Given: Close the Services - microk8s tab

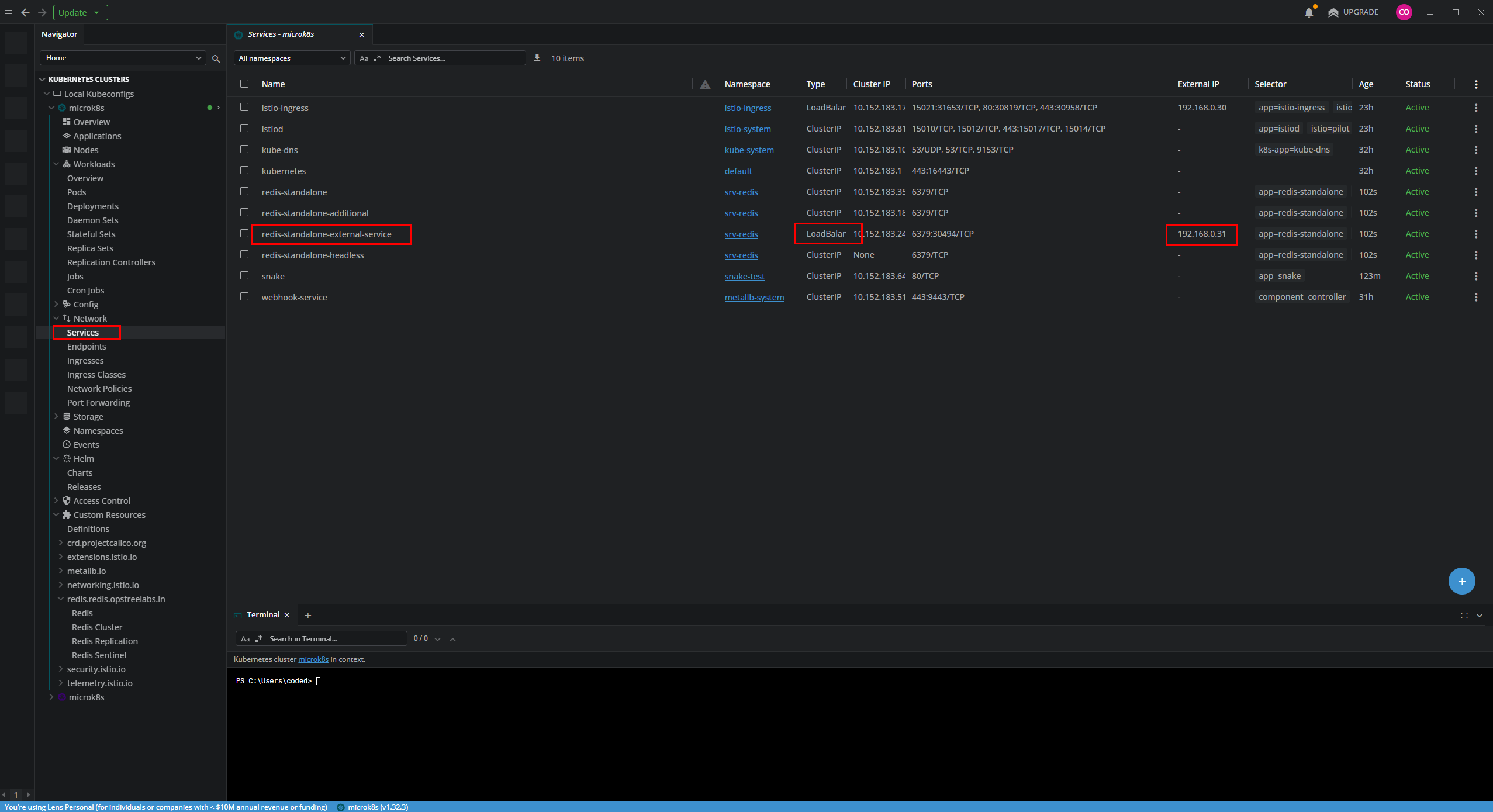Looking at the screenshot, I should click(x=362, y=34).
